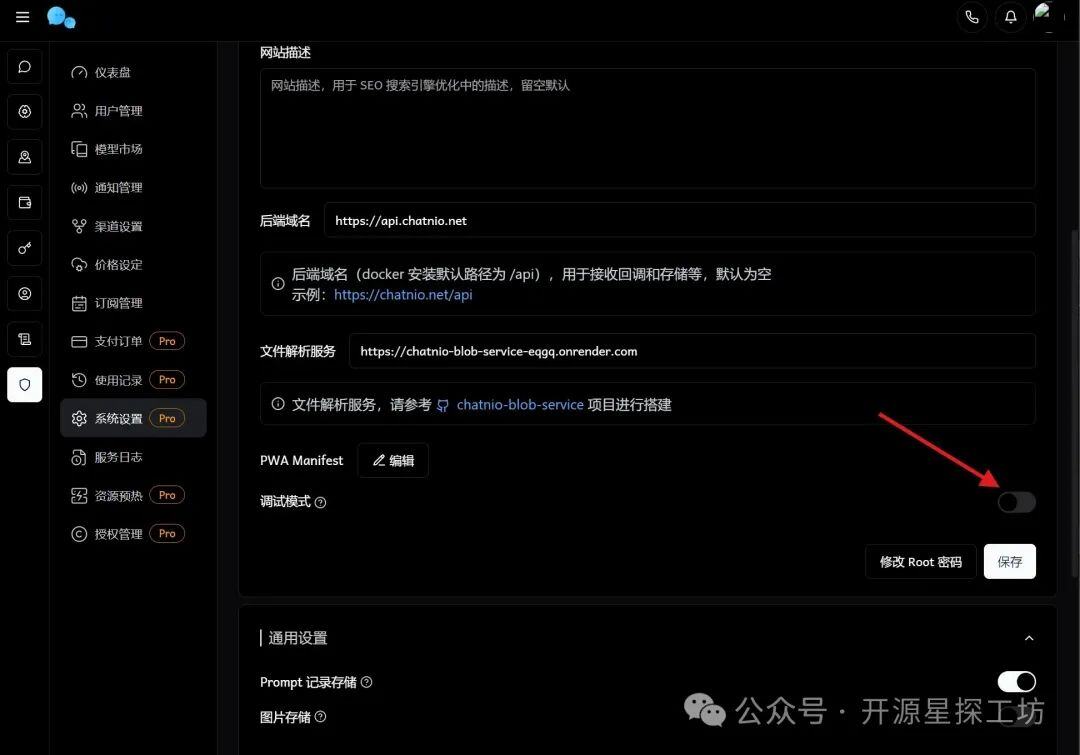Viewport: 1080px width, 755px height.
Task: Open 支付订单 payment orders
Action: (133, 341)
